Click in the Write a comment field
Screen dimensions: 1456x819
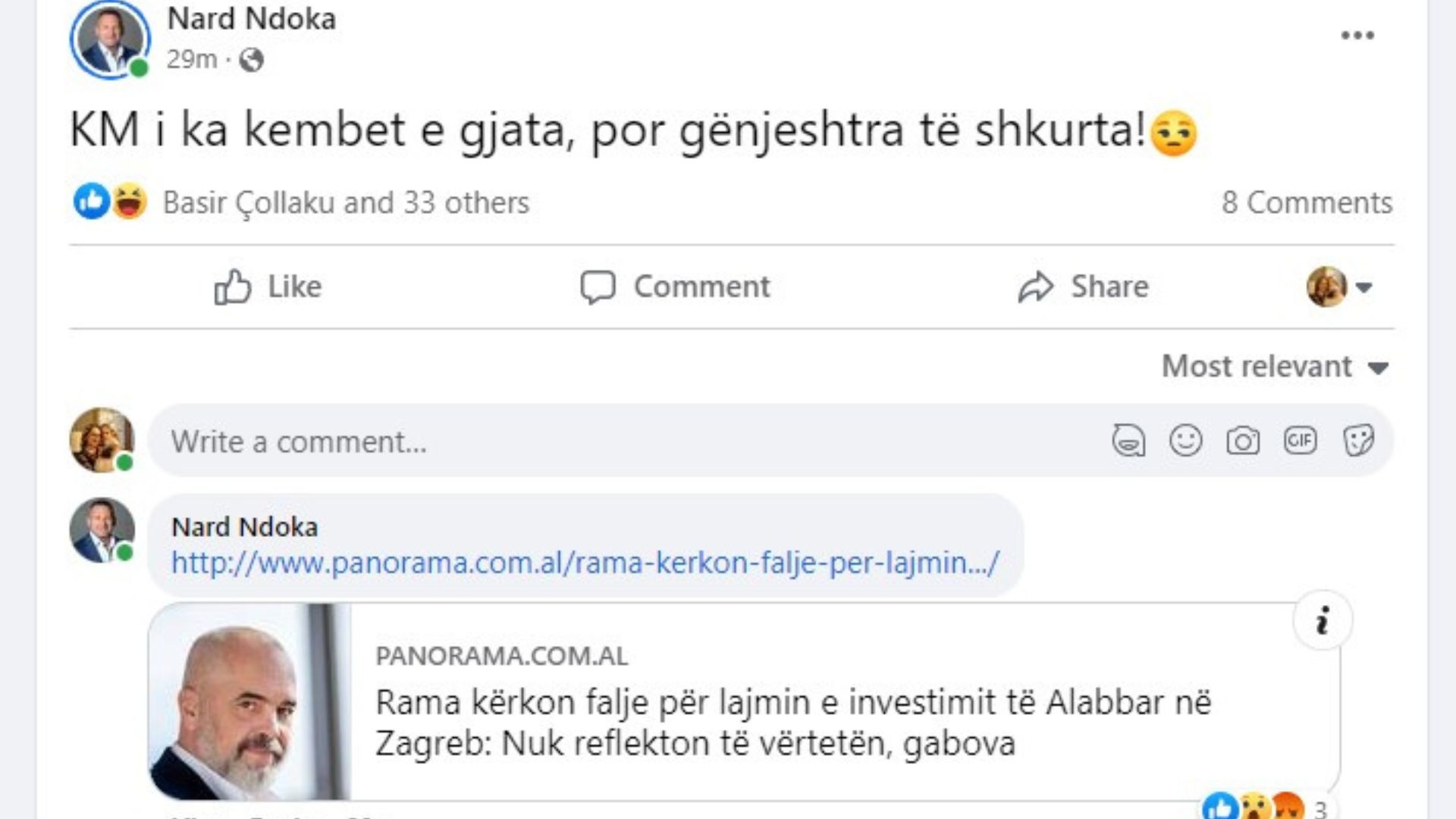tap(607, 441)
